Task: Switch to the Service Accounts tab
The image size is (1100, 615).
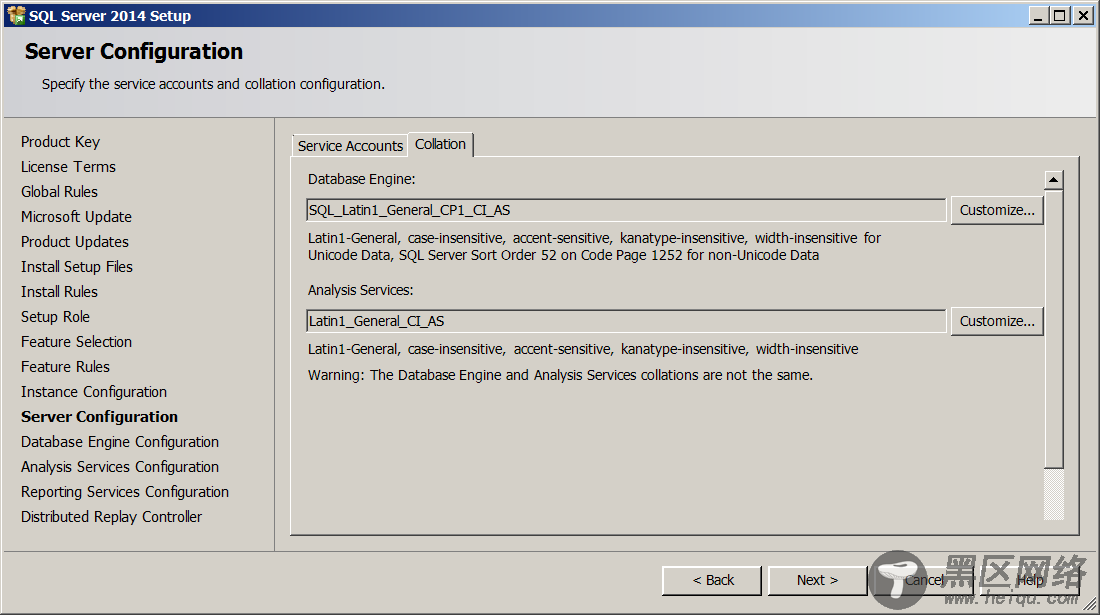Action: coord(350,145)
